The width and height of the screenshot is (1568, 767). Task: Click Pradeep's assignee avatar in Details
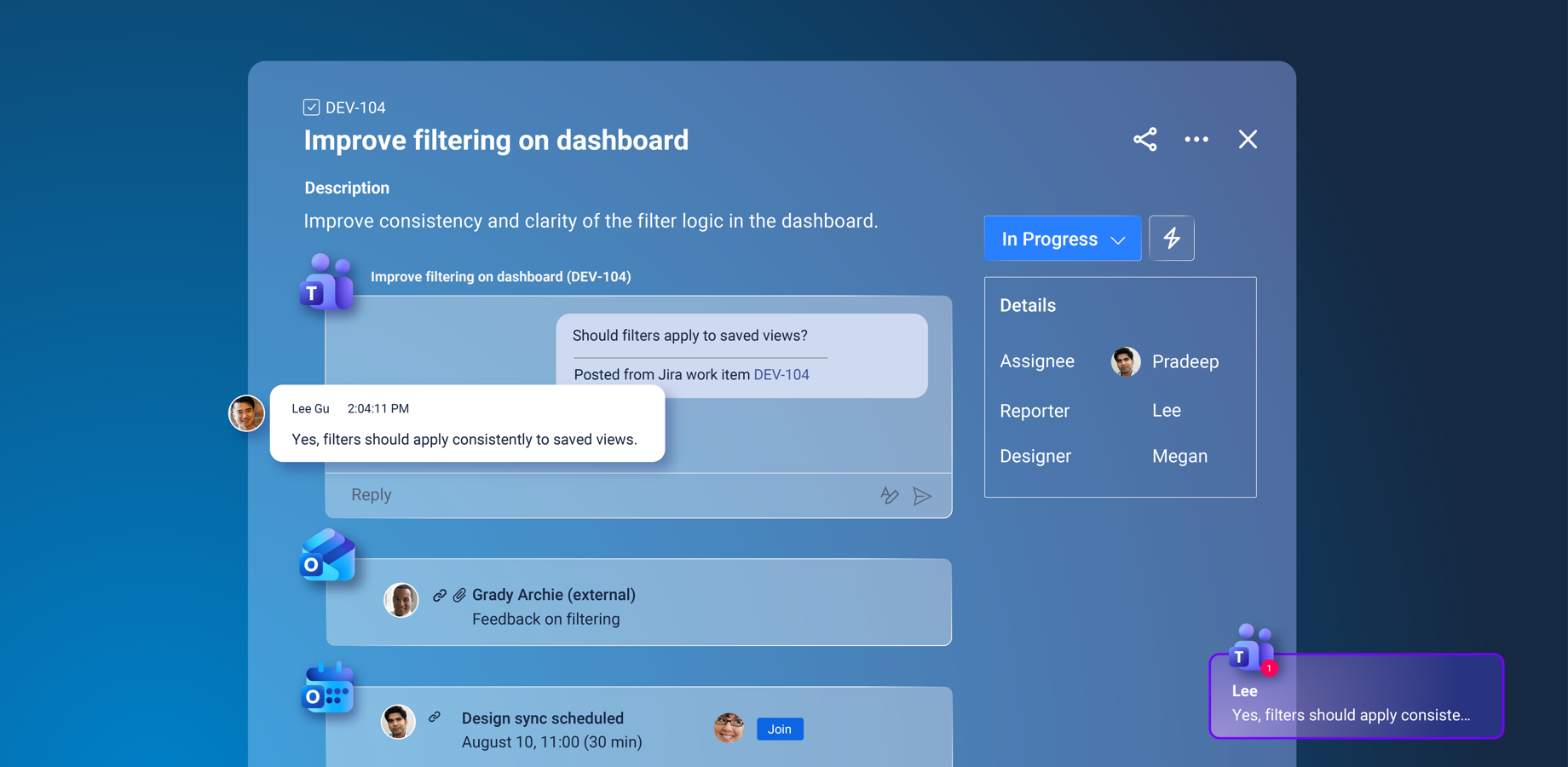(x=1124, y=361)
